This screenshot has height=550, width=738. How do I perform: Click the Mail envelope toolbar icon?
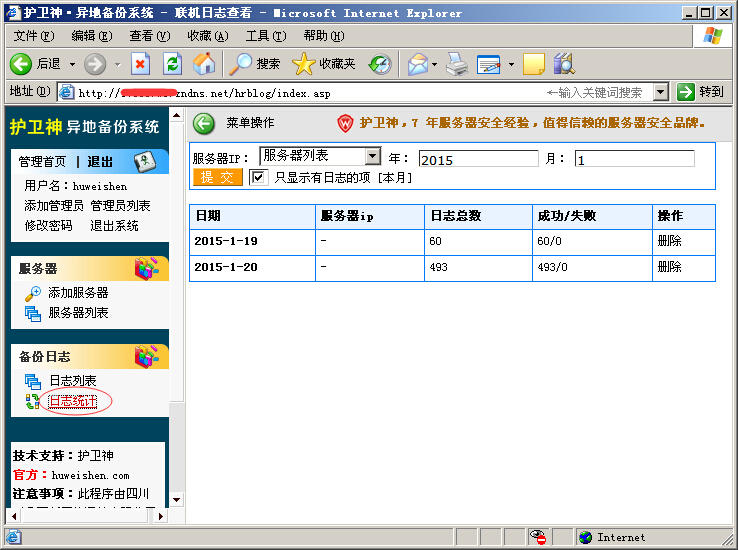coord(418,64)
